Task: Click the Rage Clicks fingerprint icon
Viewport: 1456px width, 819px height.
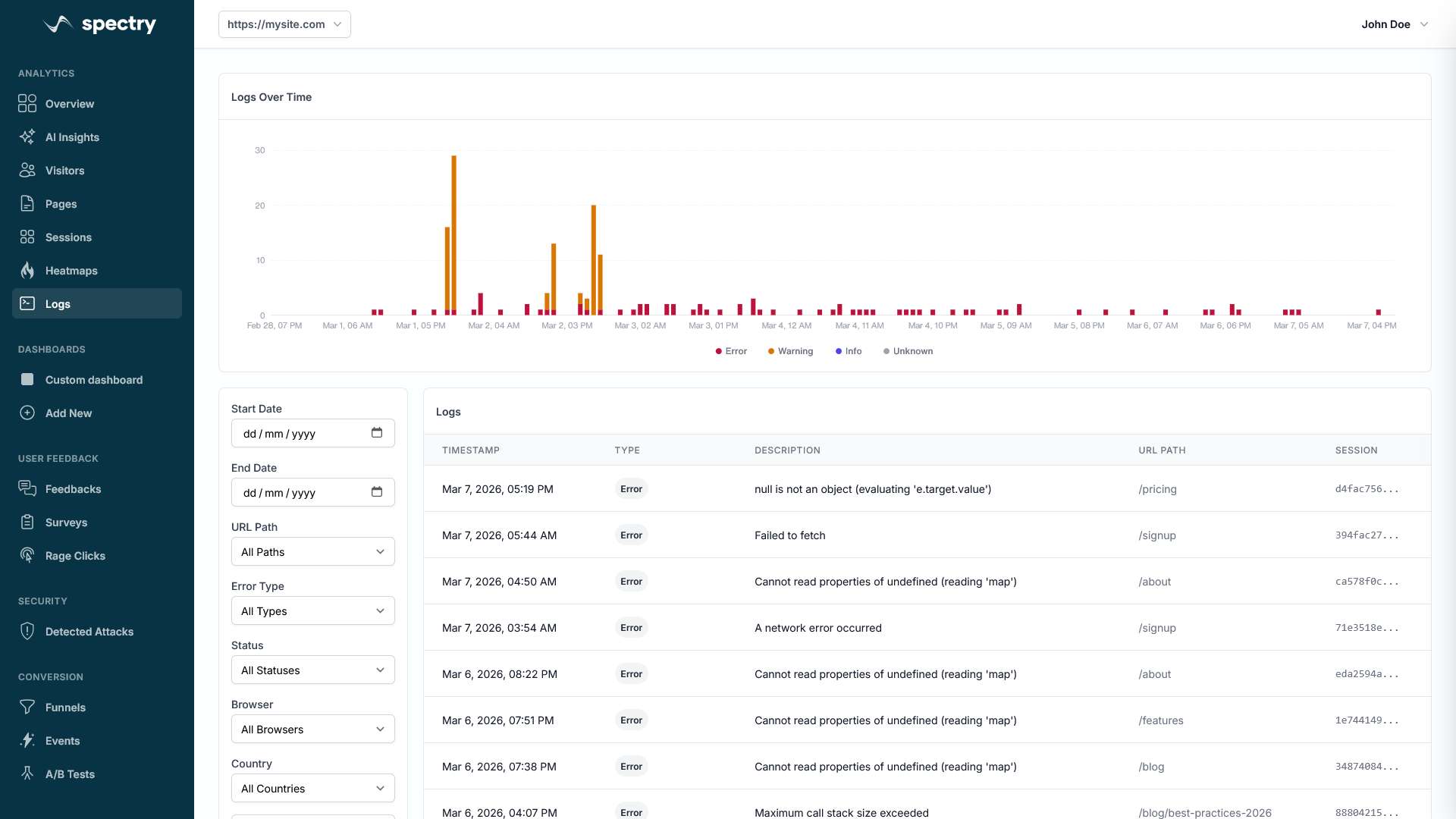Action: pyautogui.click(x=27, y=556)
